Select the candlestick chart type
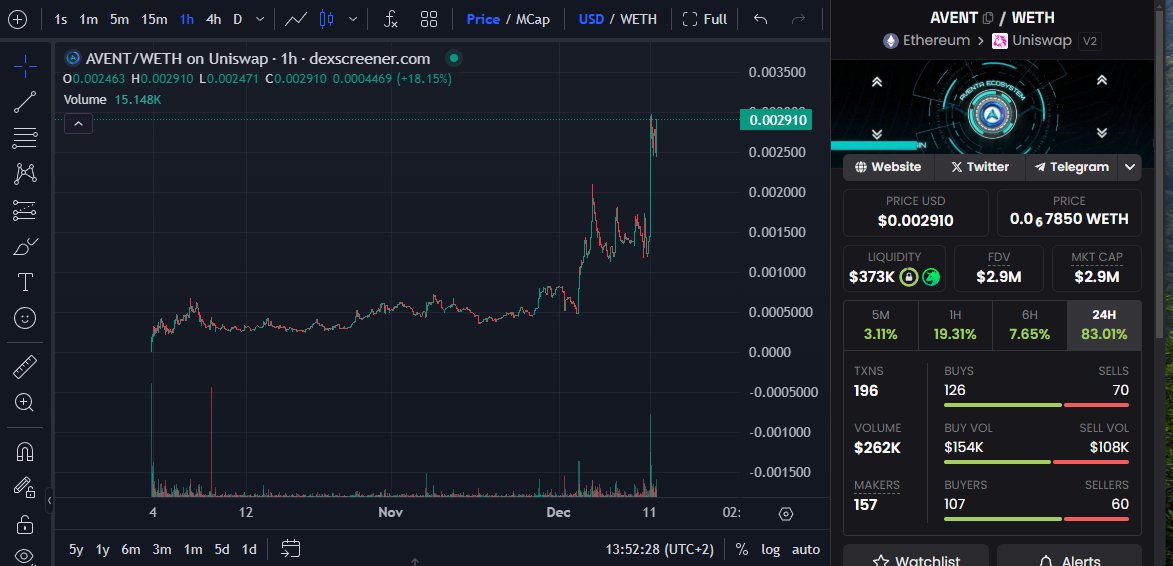 click(x=327, y=19)
